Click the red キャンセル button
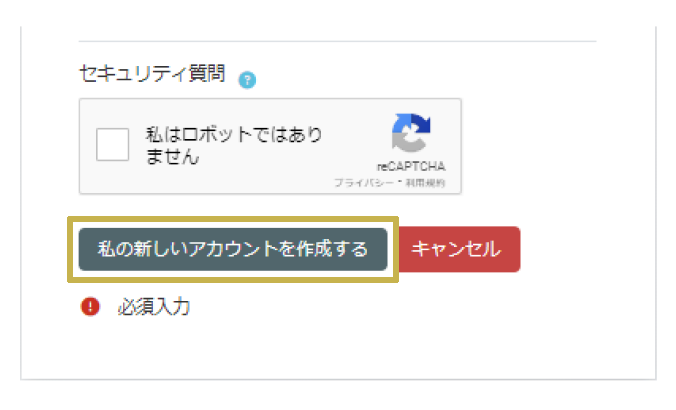The height and width of the screenshot is (410, 676). [x=460, y=249]
